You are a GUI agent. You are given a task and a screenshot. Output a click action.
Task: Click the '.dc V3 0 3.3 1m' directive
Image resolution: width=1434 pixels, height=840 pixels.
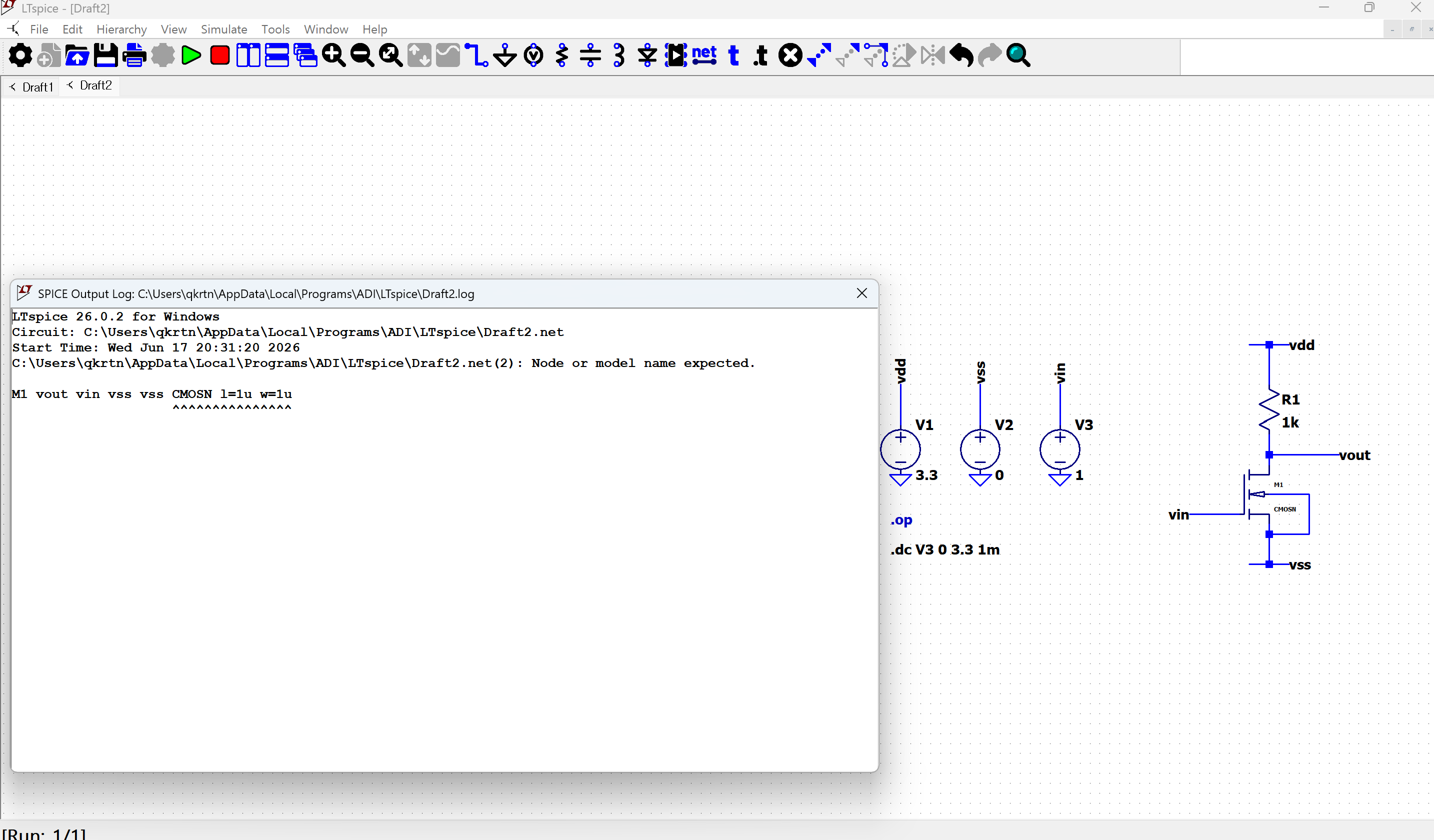tap(945, 549)
